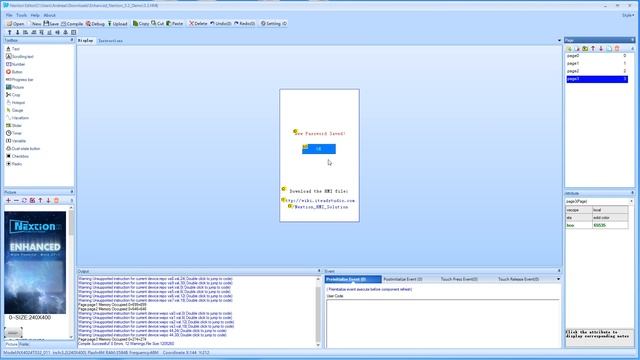Add a Radio component from Toolbox

pos(14,164)
